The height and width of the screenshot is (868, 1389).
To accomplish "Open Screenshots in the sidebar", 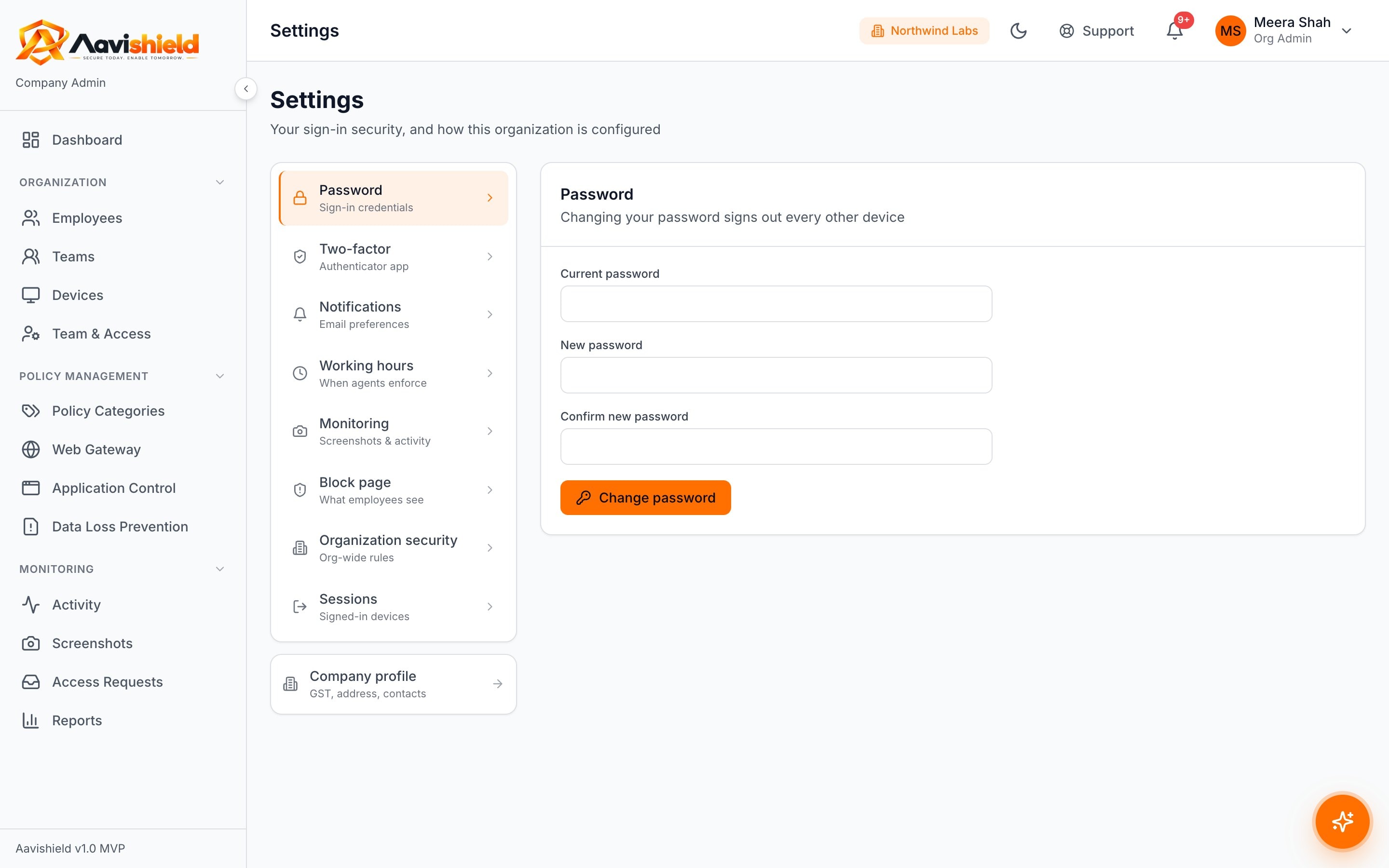I will (123, 643).
